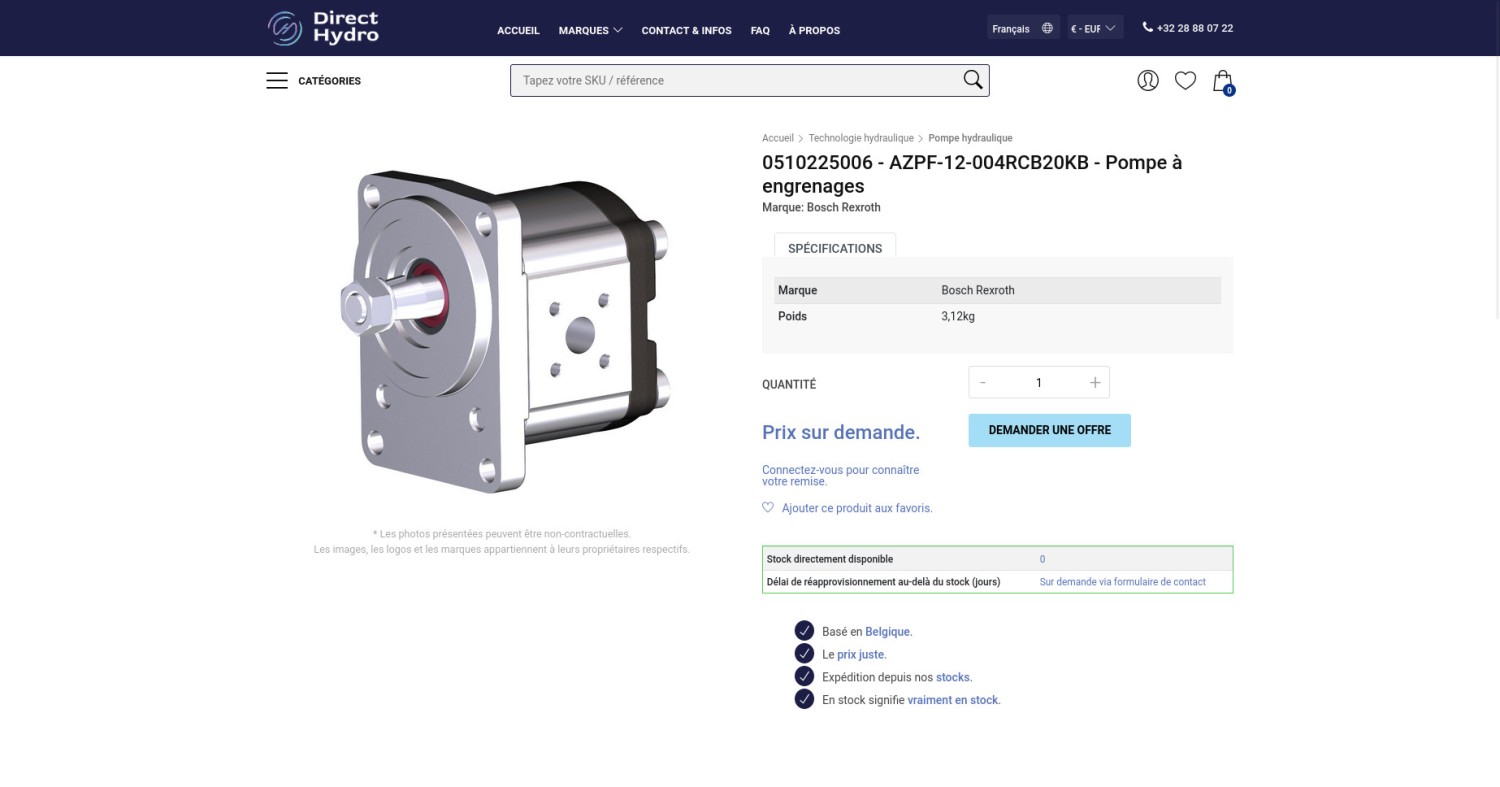Image resolution: width=1500 pixels, height=787 pixels.
Task: Click the stocks link
Action: [954, 677]
